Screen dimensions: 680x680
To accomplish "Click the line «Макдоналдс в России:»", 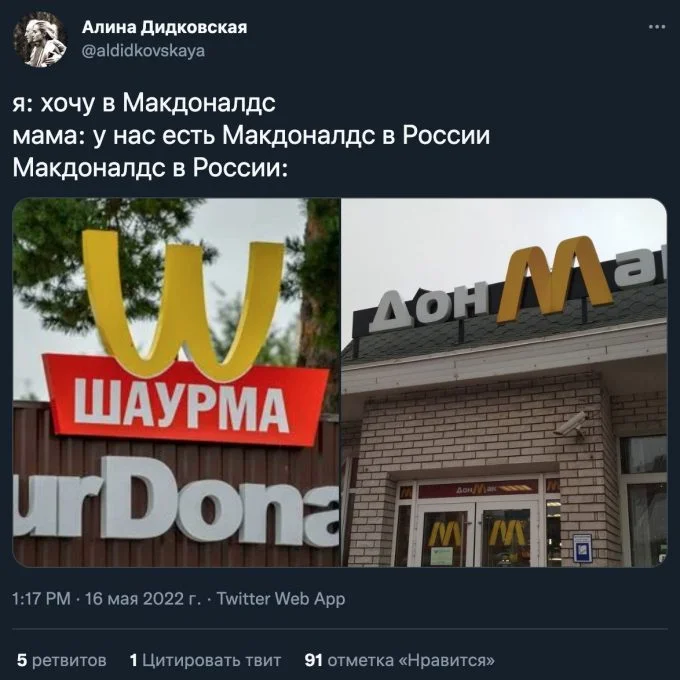I will (x=150, y=168).
